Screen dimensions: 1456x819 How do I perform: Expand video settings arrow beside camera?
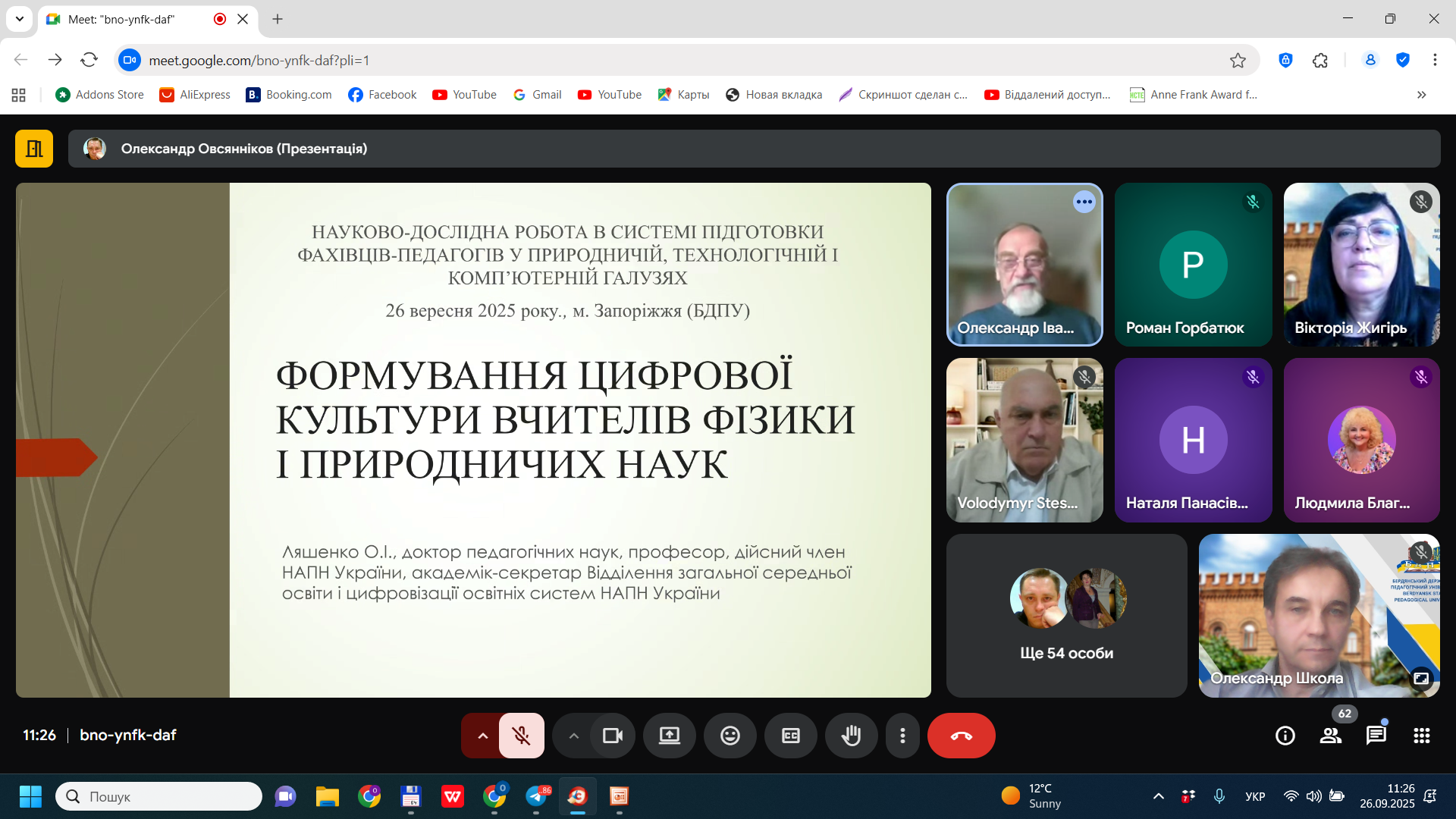tap(574, 736)
